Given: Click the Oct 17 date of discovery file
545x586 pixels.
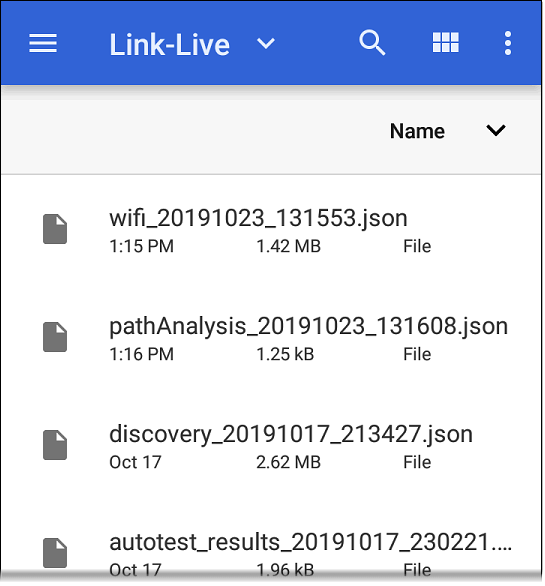Looking at the screenshot, I should pyautogui.click(x=135, y=462).
